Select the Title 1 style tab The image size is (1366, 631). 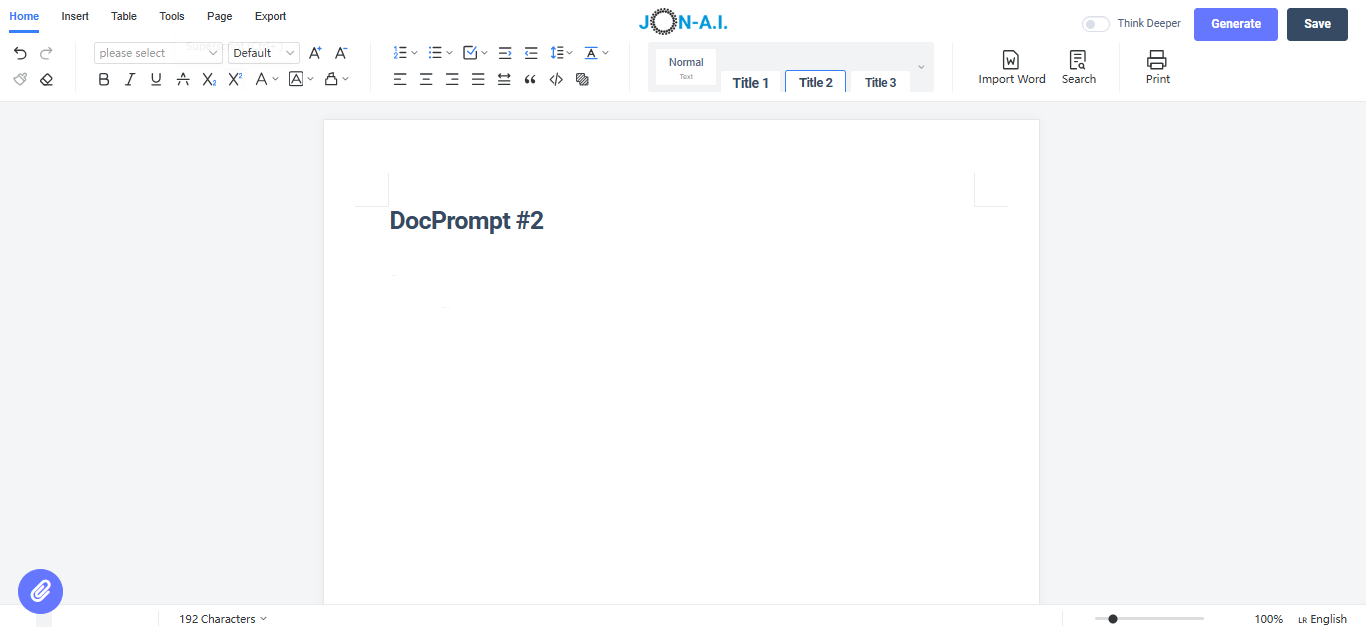(751, 83)
